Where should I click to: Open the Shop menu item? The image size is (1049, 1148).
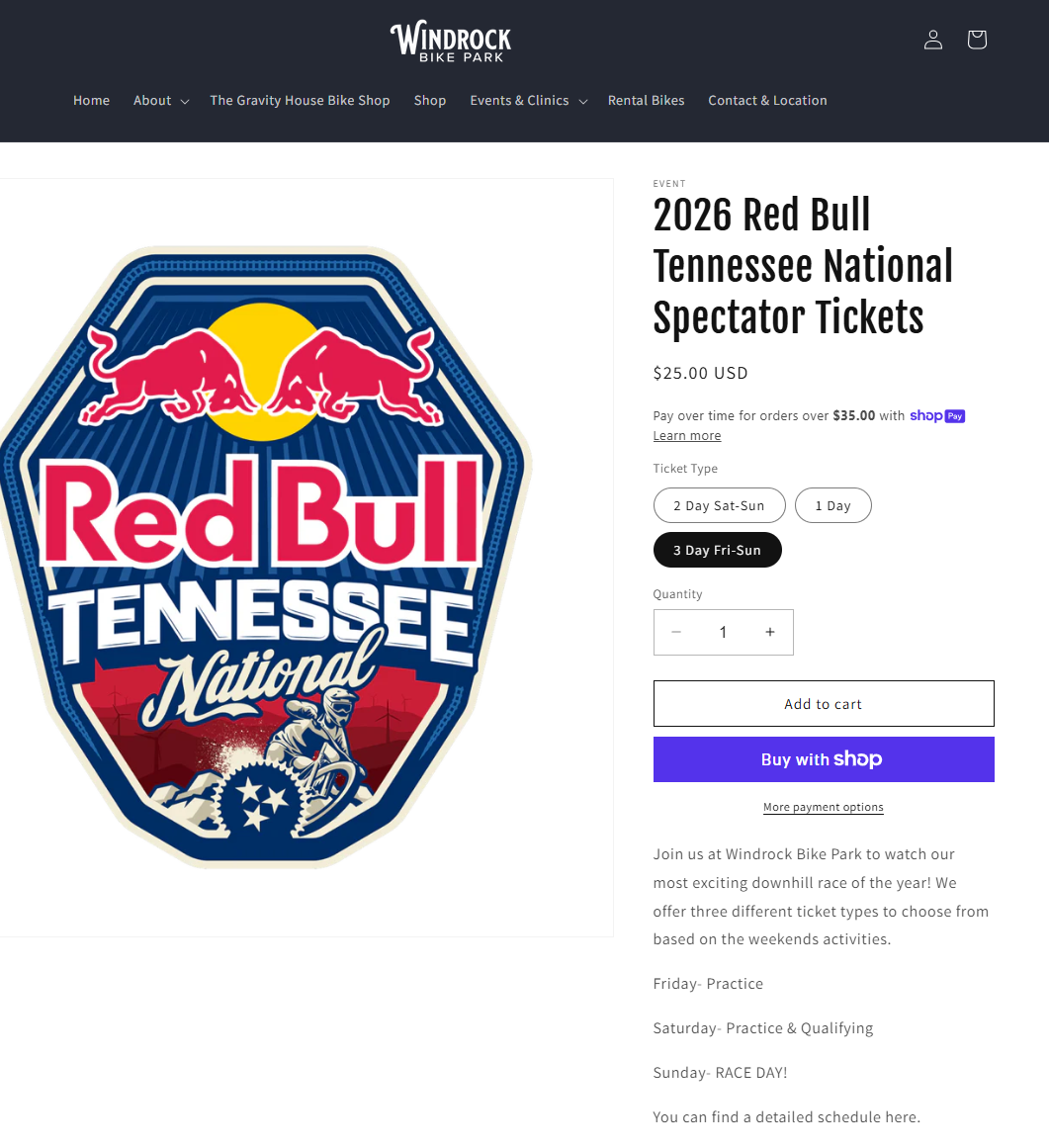(x=430, y=101)
